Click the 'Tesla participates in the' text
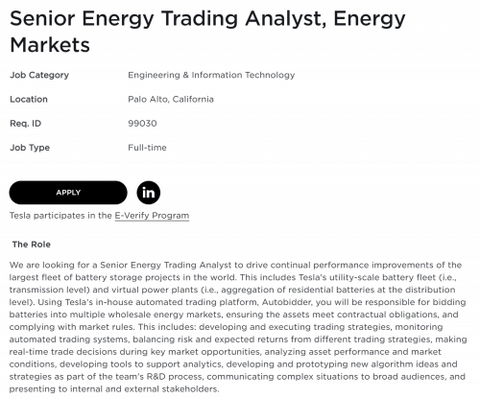The image size is (480, 398). click(60, 216)
